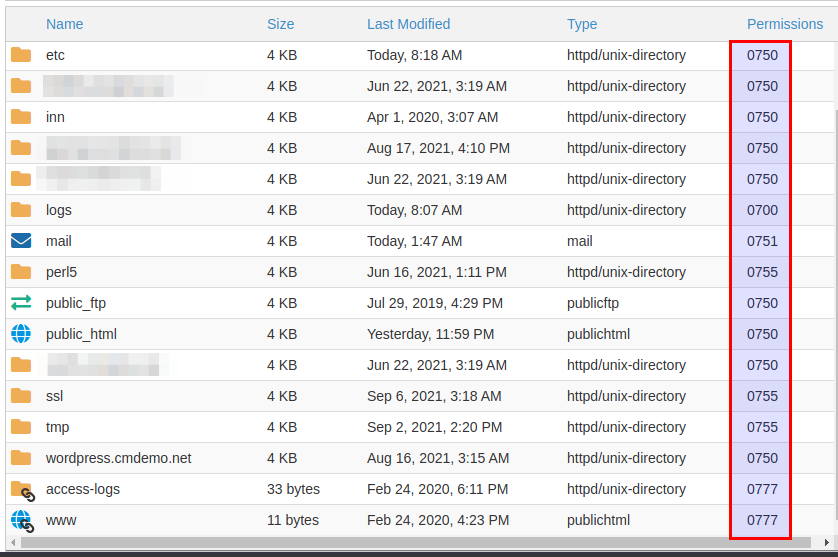The image size is (838, 557).
Task: Click the logs folder icon
Action: 21,210
